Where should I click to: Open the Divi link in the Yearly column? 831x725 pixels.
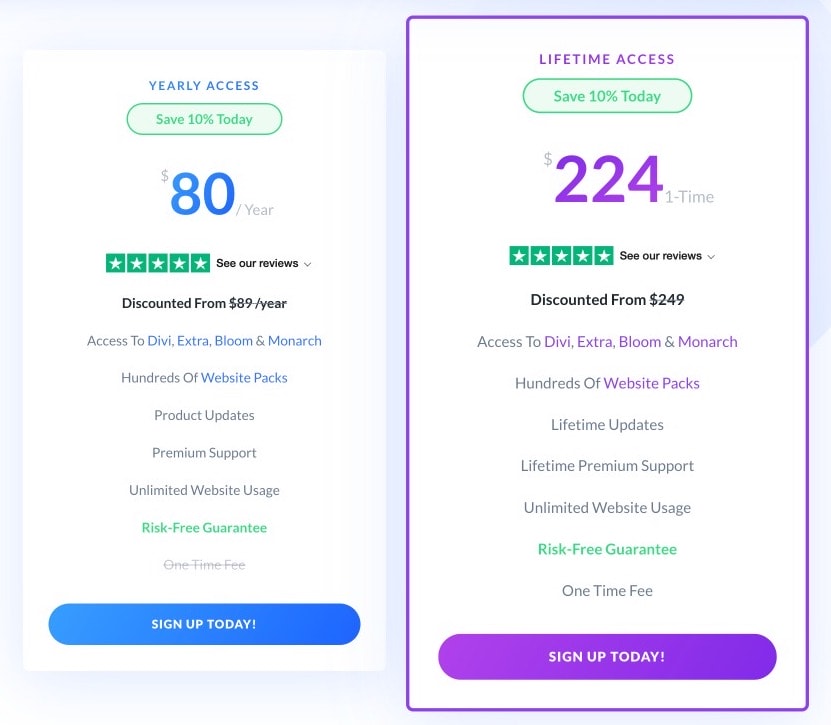(158, 340)
